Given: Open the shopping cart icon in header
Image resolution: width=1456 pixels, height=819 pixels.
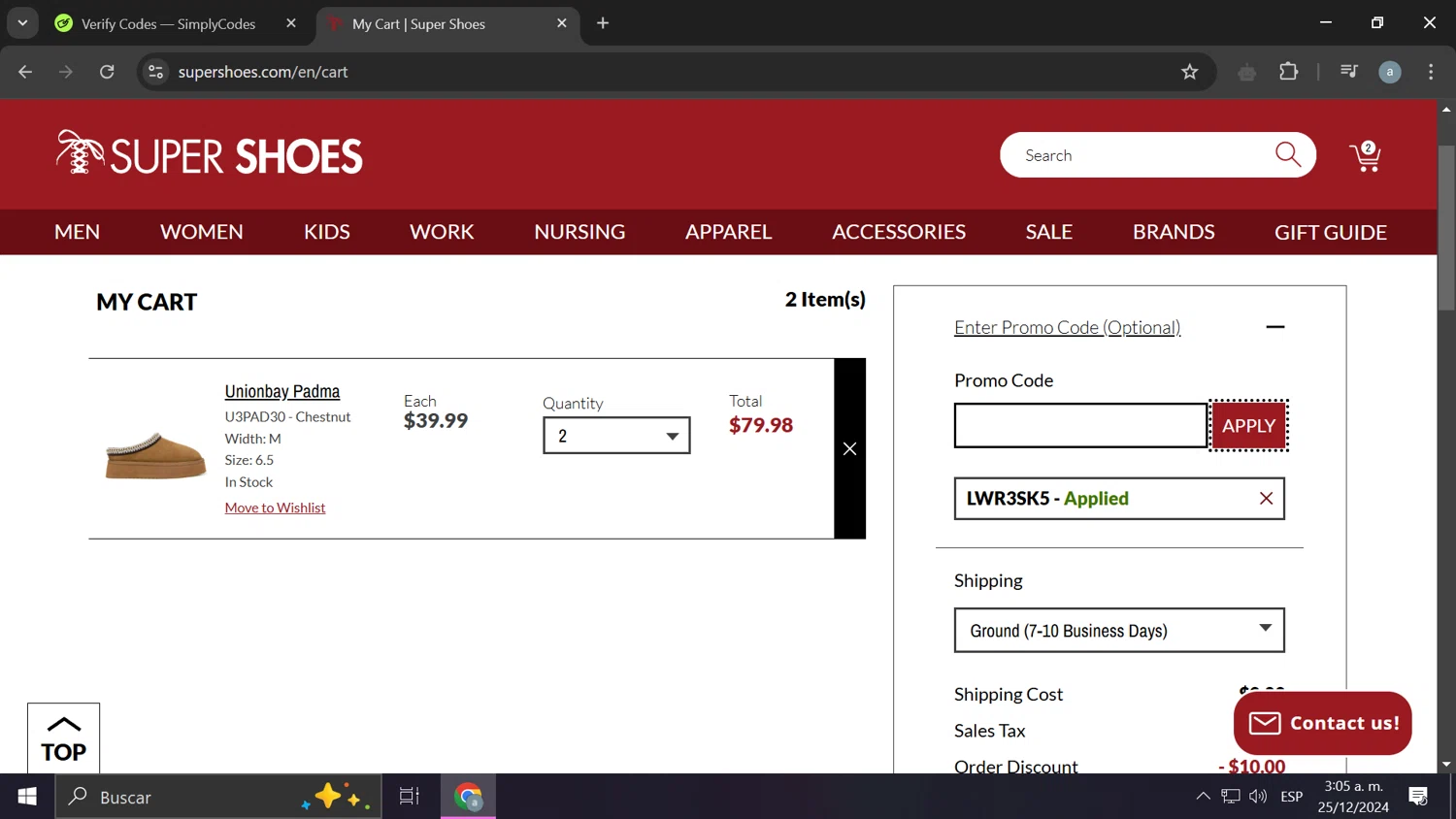Looking at the screenshot, I should coord(1365,156).
